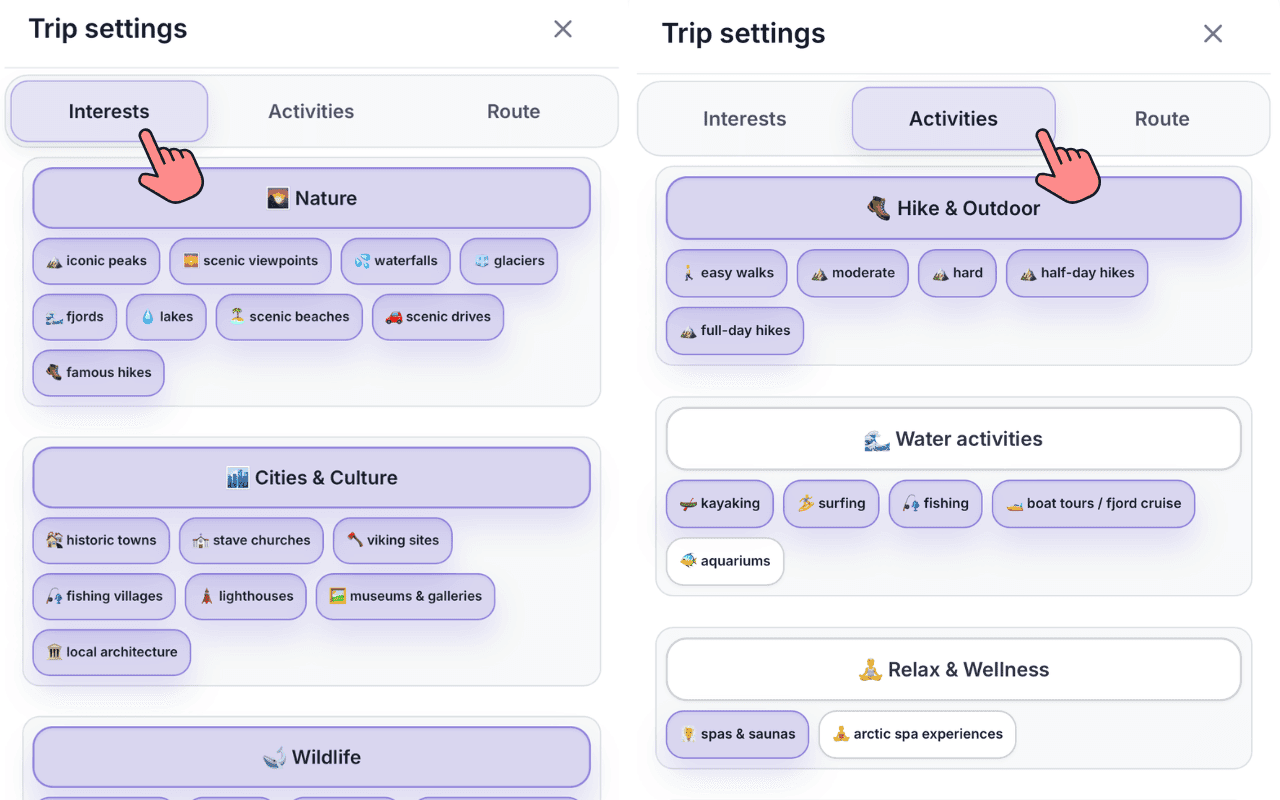Enable the Hike & Outdoor category
The height and width of the screenshot is (800, 1280).
point(952,208)
